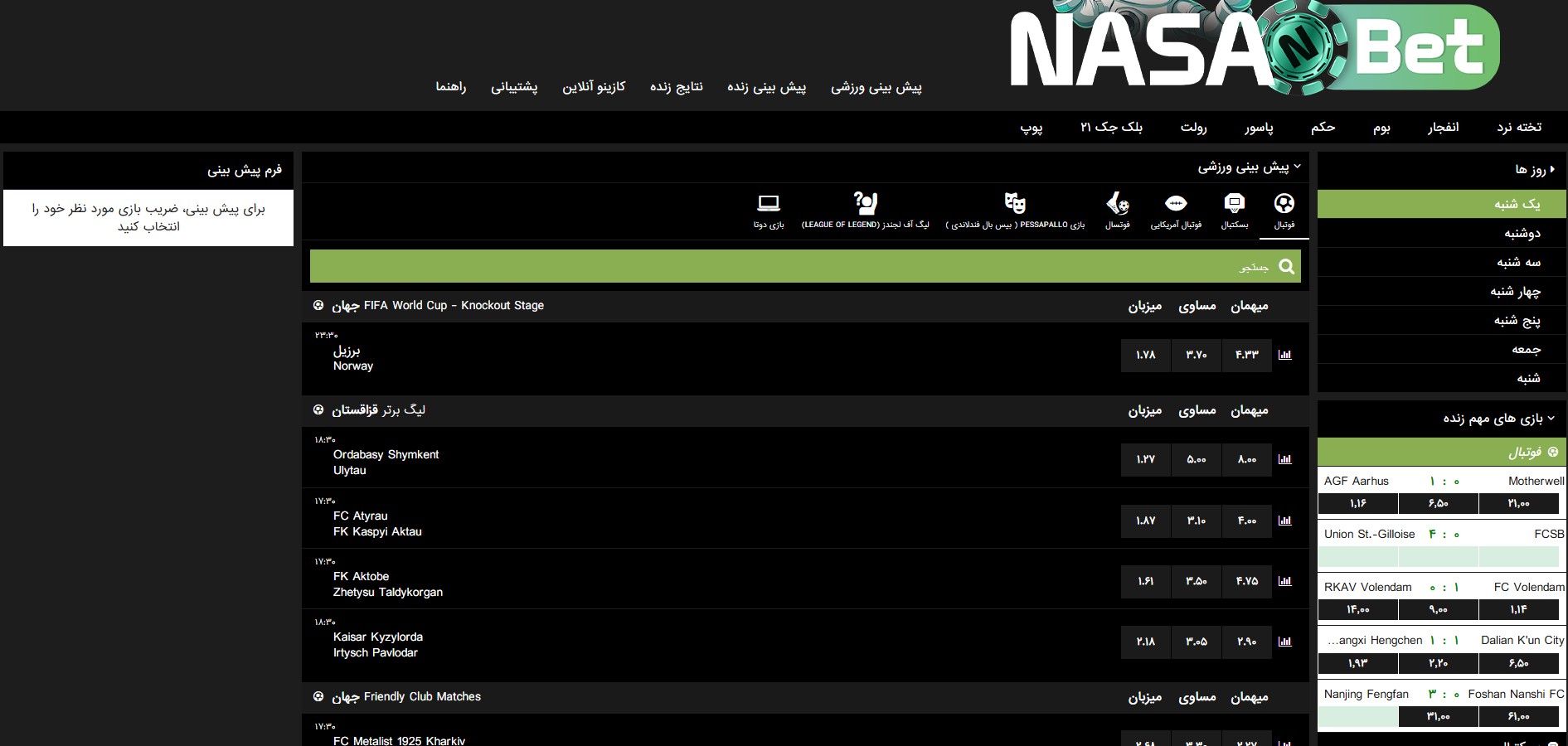Click football icon beside Friendly Club Matches
The height and width of the screenshot is (746, 1568).
pyautogui.click(x=318, y=696)
